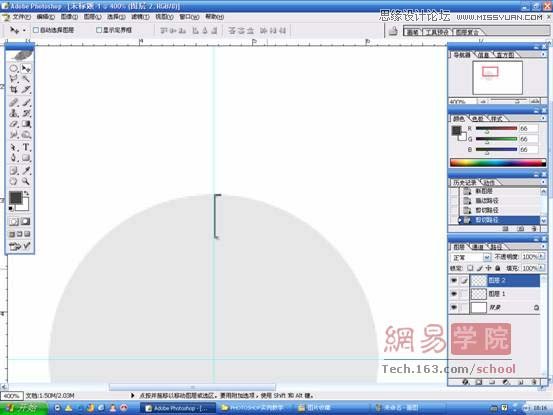Add a layer style in Layers panel
The height and width of the screenshot is (415, 553).
(466, 382)
